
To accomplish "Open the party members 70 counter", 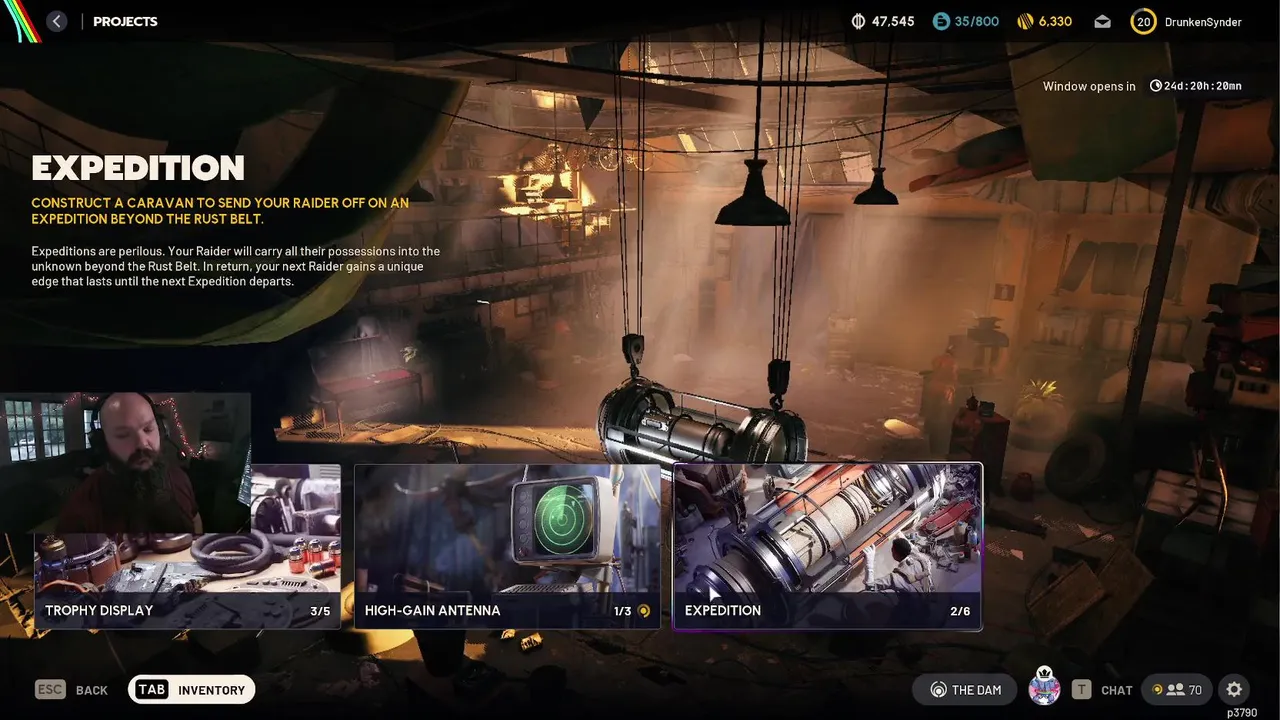I will coord(1177,689).
